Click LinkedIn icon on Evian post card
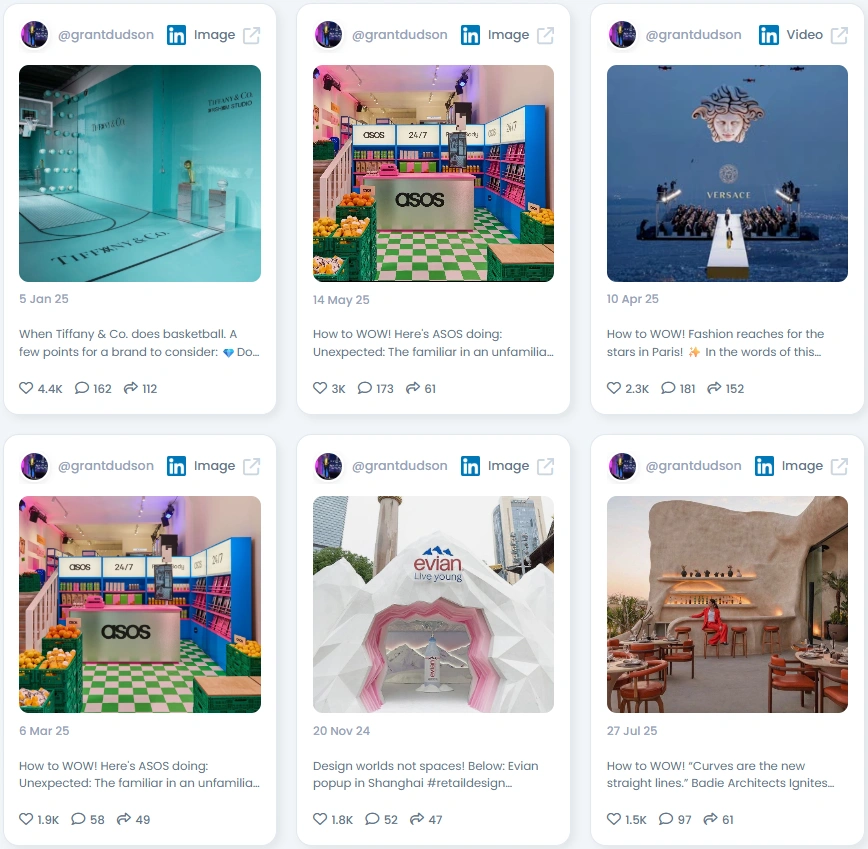The image size is (868, 849). [470, 466]
